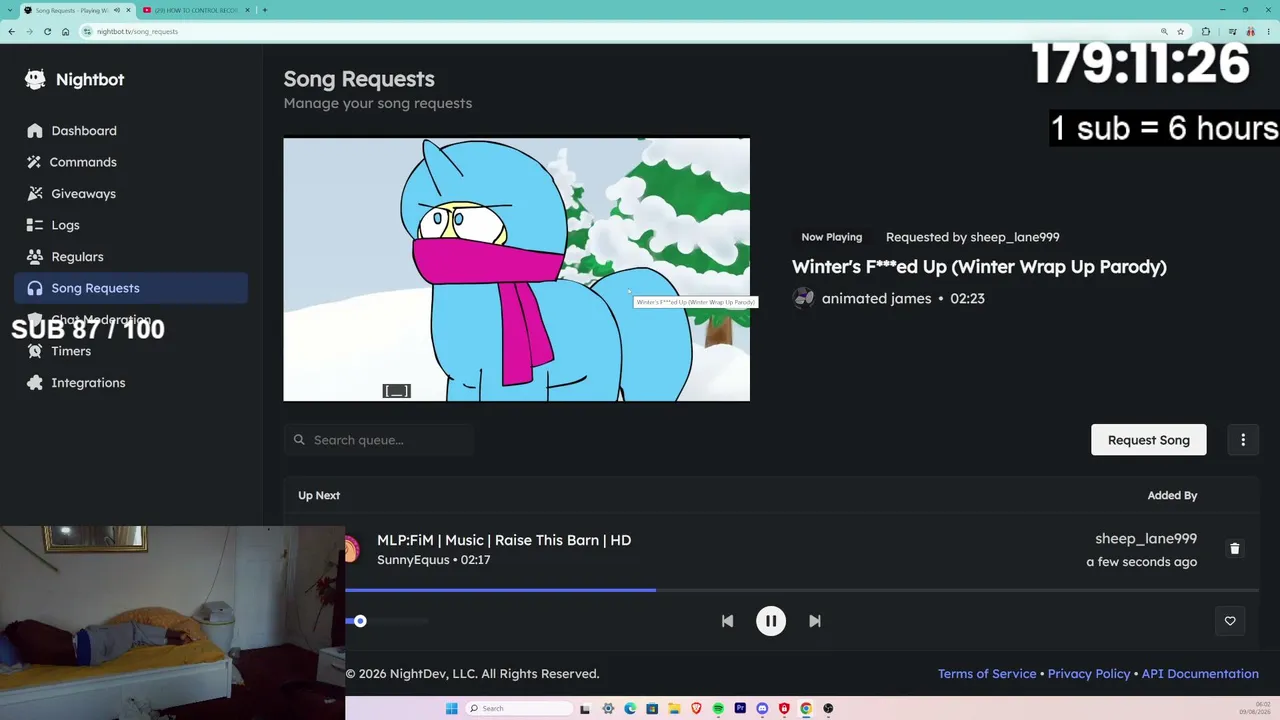Screen dimensions: 1280x720
Task: Seek within the song progress bar
Action: (x=802, y=590)
